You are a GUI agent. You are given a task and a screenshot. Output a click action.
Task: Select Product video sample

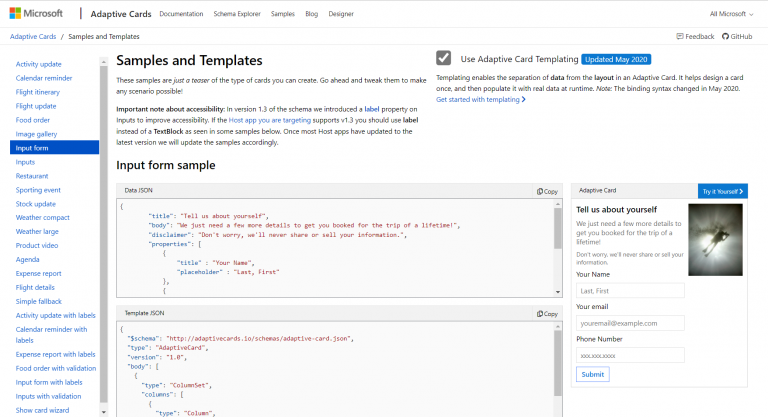coord(37,245)
